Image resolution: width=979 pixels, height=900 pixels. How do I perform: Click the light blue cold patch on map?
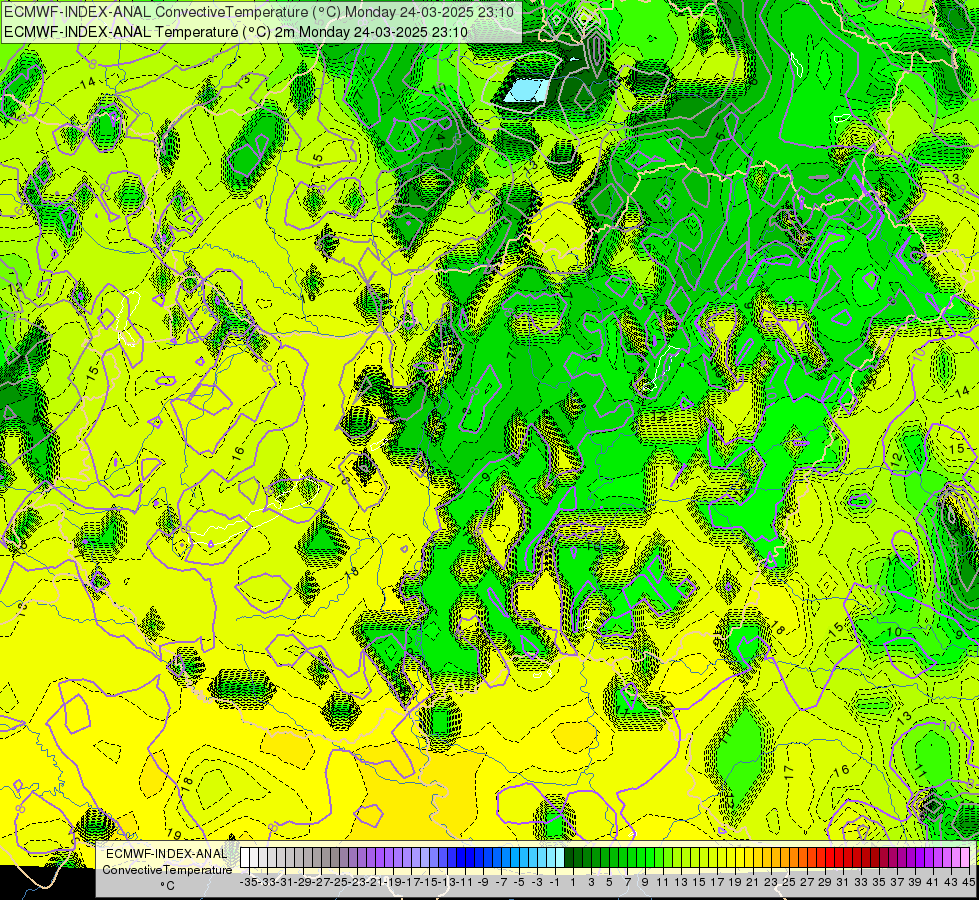(x=528, y=91)
